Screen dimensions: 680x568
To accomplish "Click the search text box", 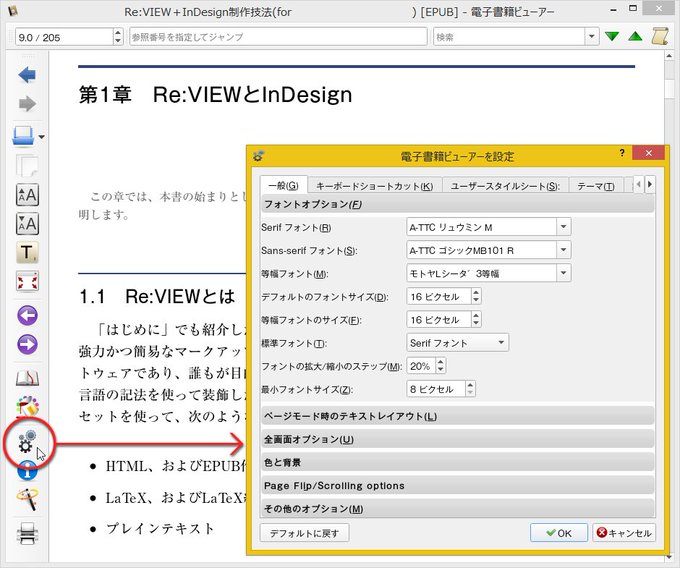I will click(509, 37).
